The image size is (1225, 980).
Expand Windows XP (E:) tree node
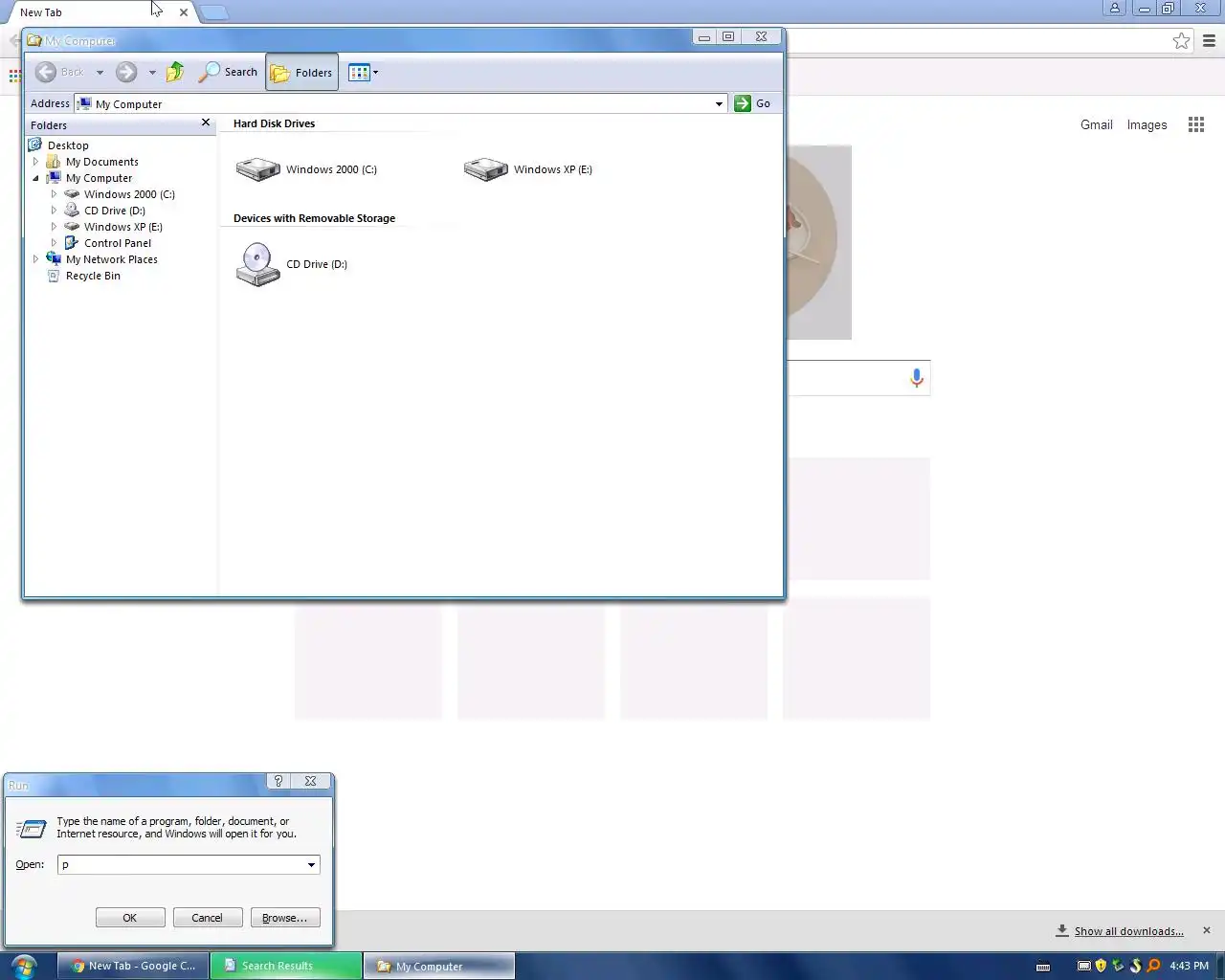pyautogui.click(x=54, y=227)
